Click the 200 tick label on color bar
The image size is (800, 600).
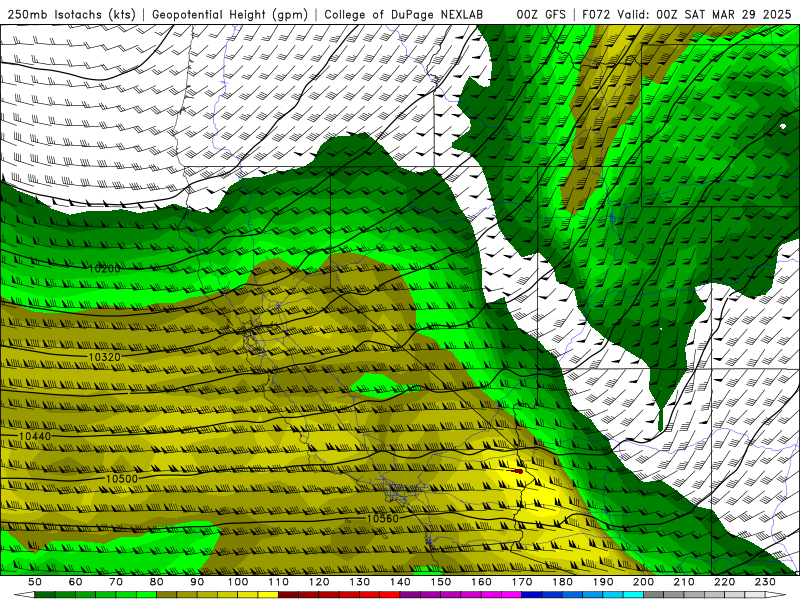coord(643,582)
